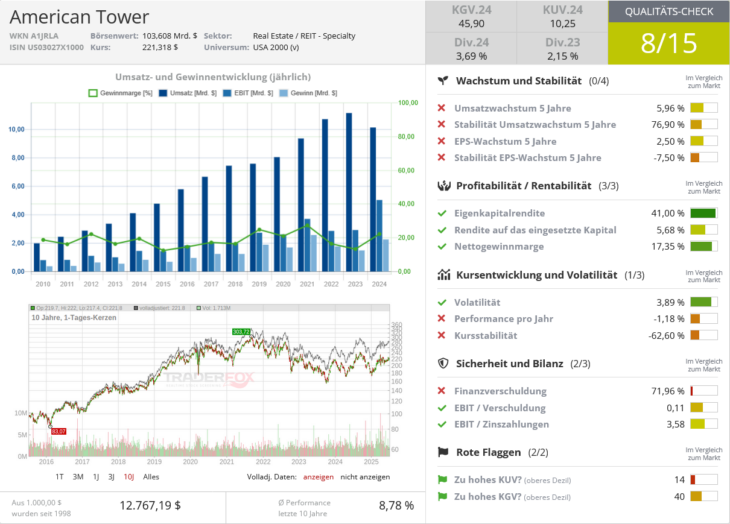Select the 3J chart timeframe
The width and height of the screenshot is (730, 524).
click(x=111, y=477)
